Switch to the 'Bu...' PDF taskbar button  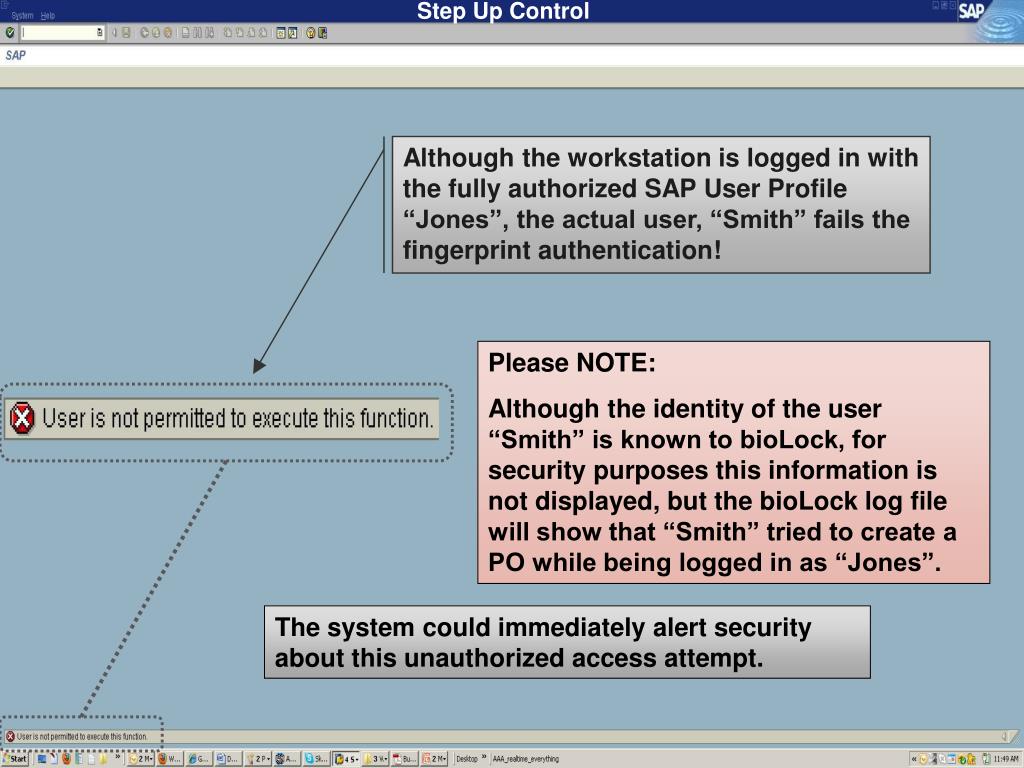point(404,759)
